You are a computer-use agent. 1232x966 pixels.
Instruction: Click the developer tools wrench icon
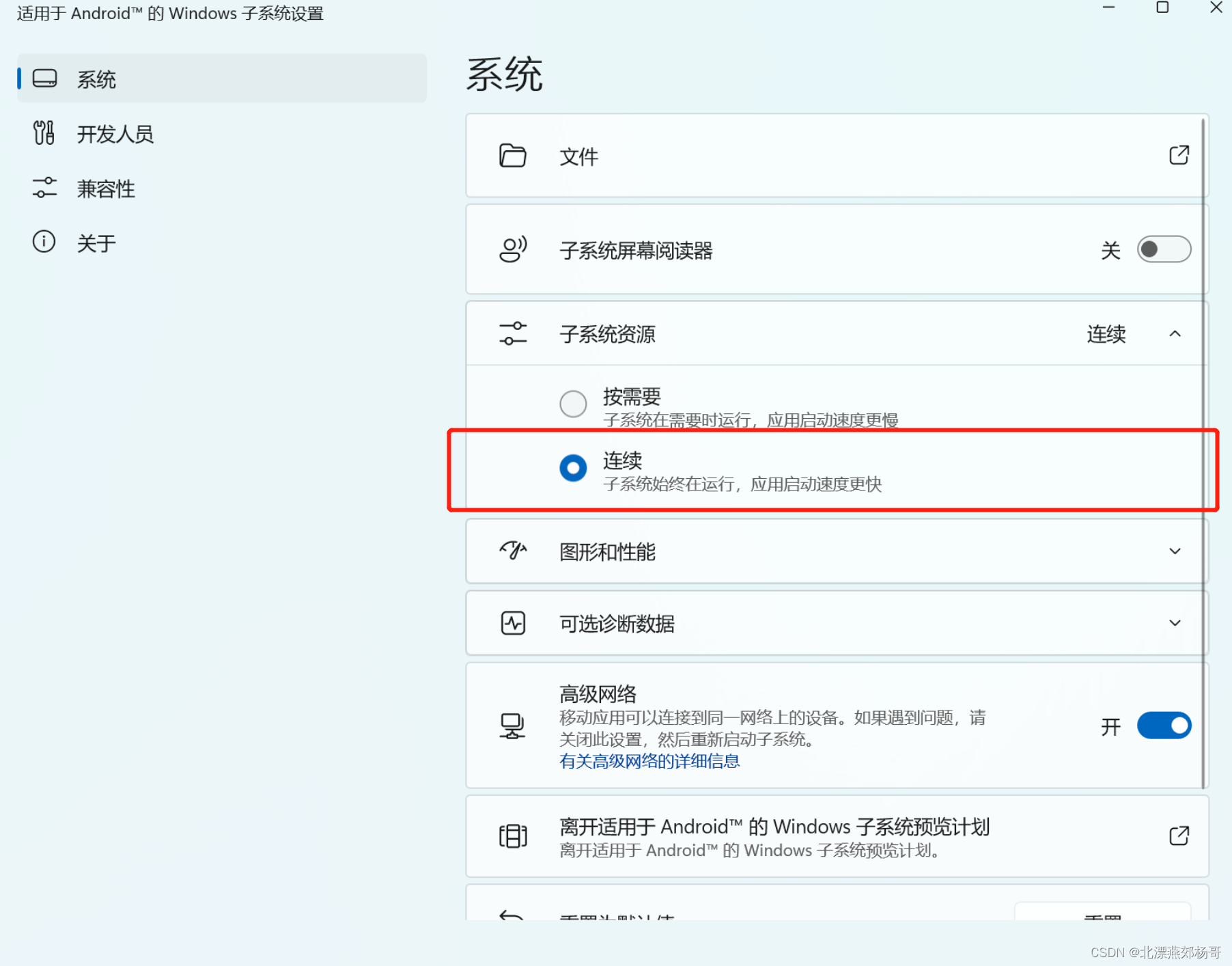pyautogui.click(x=44, y=133)
